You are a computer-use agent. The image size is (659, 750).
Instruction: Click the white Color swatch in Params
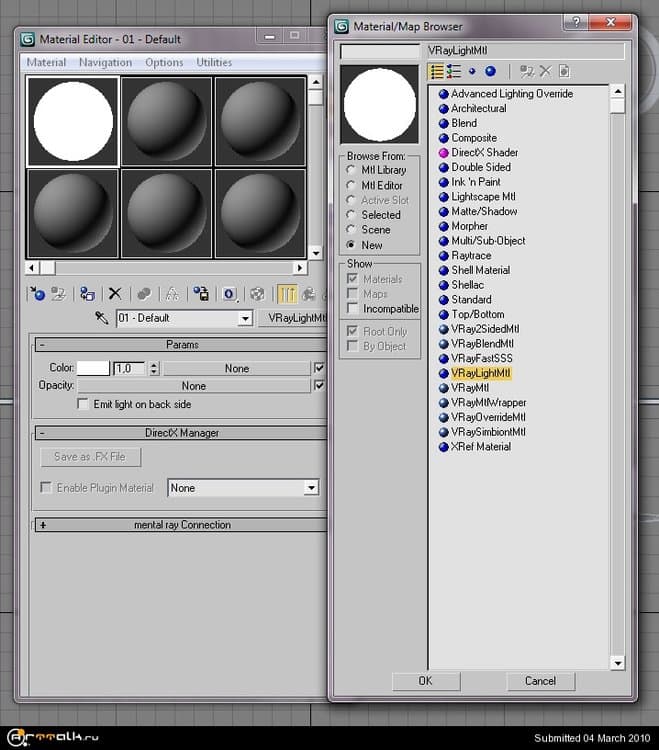point(93,369)
